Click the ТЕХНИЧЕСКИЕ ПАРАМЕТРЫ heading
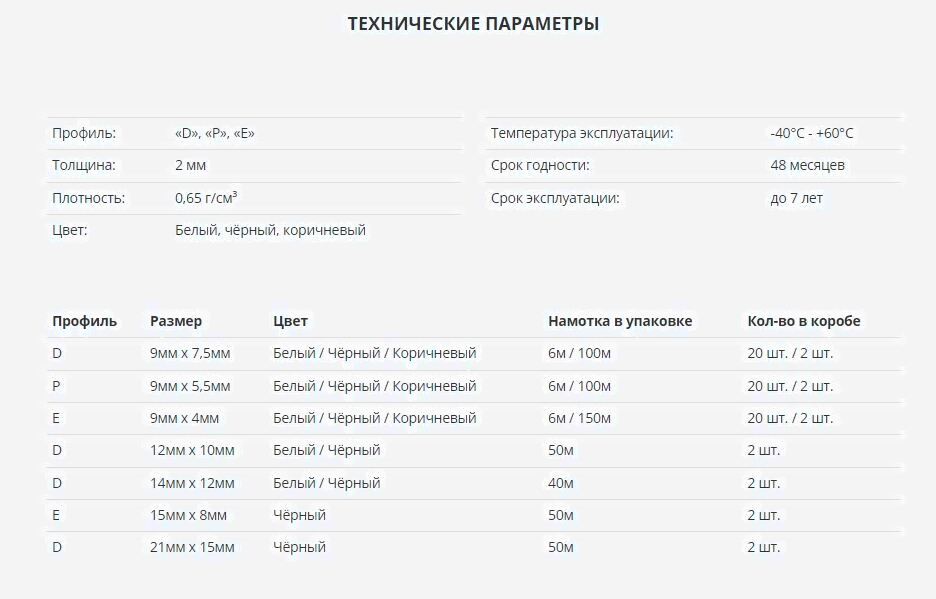The height and width of the screenshot is (599, 936). 473,24
